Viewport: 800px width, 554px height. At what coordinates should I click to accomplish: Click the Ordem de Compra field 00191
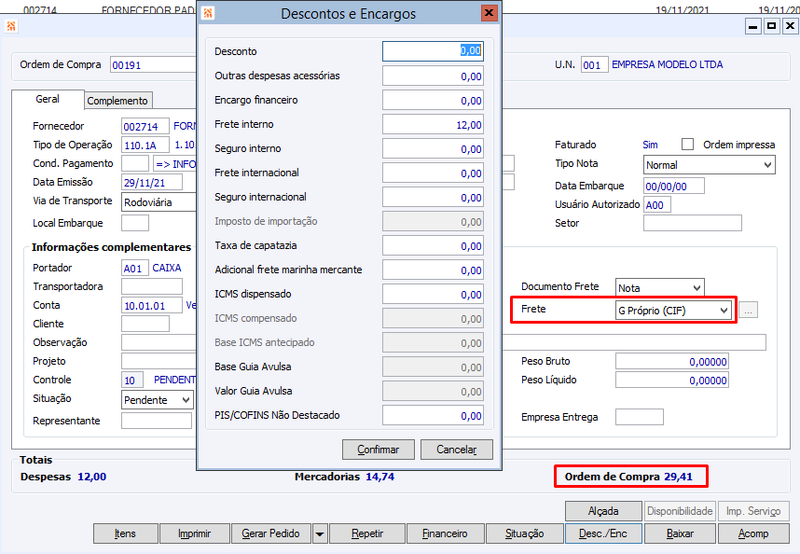153,65
